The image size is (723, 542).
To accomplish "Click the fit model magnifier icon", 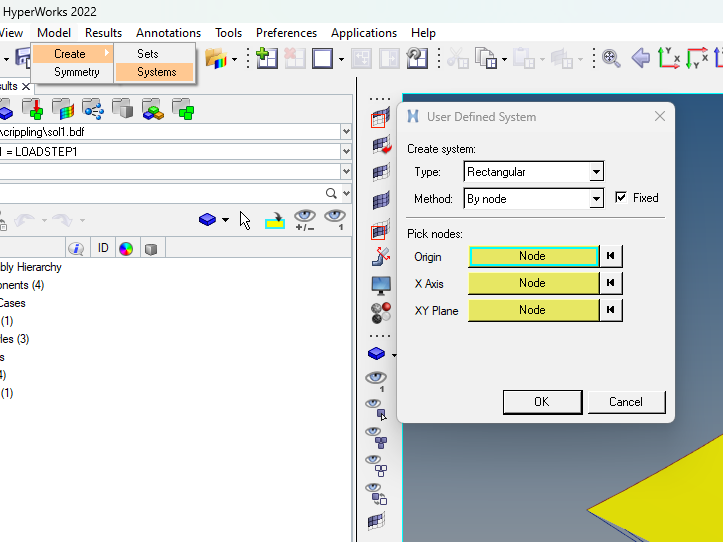I will coord(611,59).
